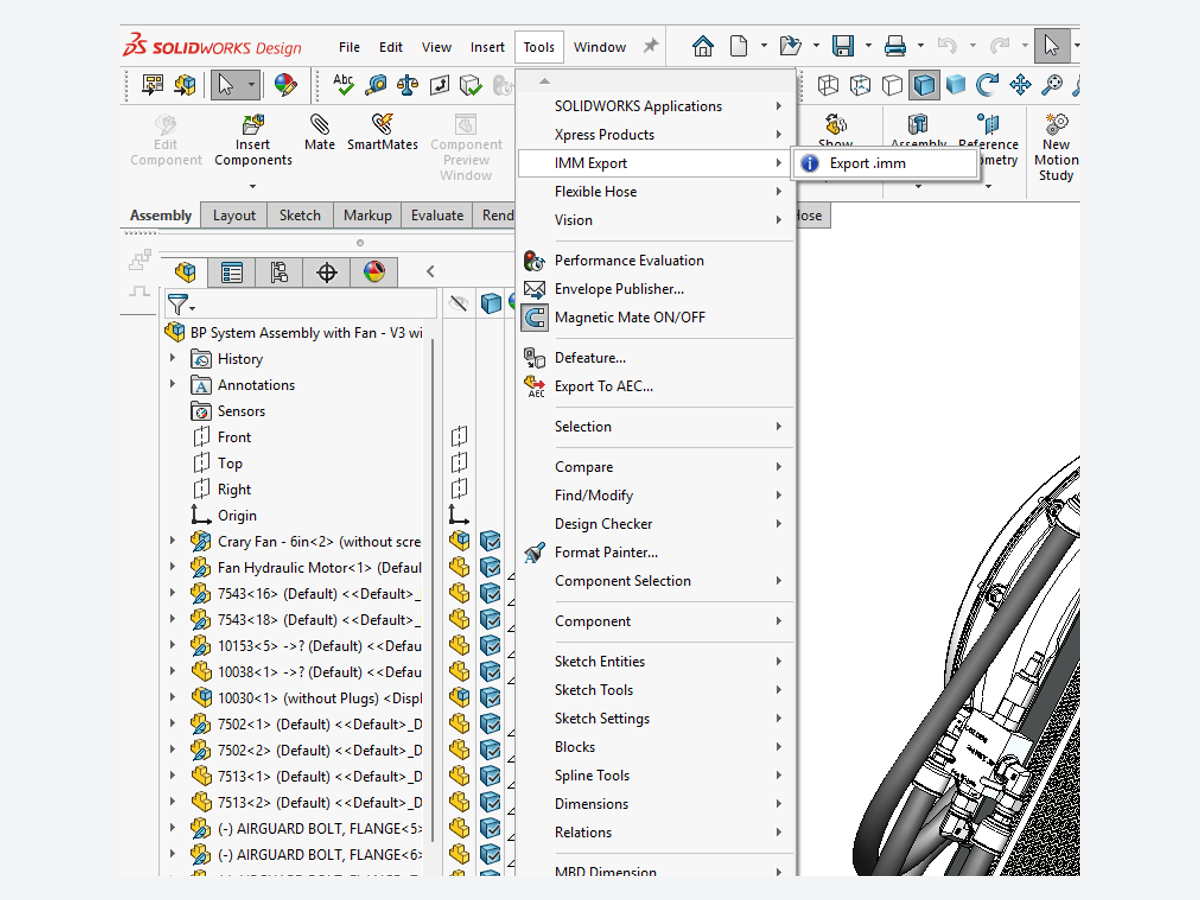Click the Measure balance scale icon

(x=407, y=85)
